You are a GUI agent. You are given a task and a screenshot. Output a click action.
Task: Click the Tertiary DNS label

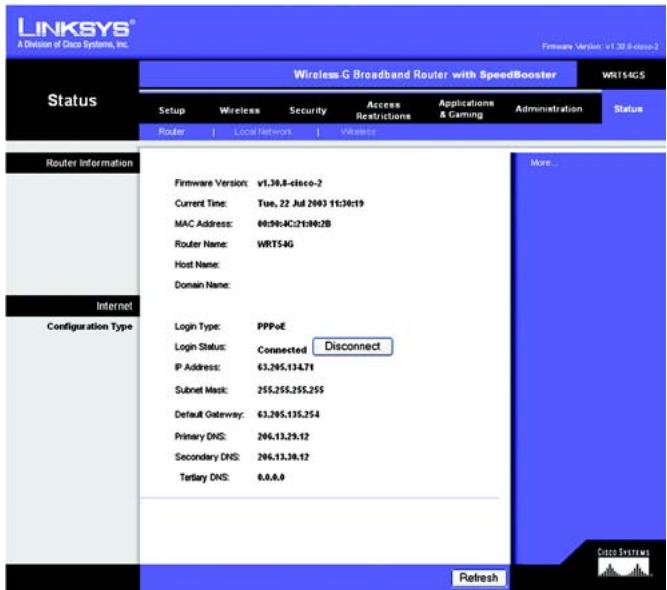(205, 477)
